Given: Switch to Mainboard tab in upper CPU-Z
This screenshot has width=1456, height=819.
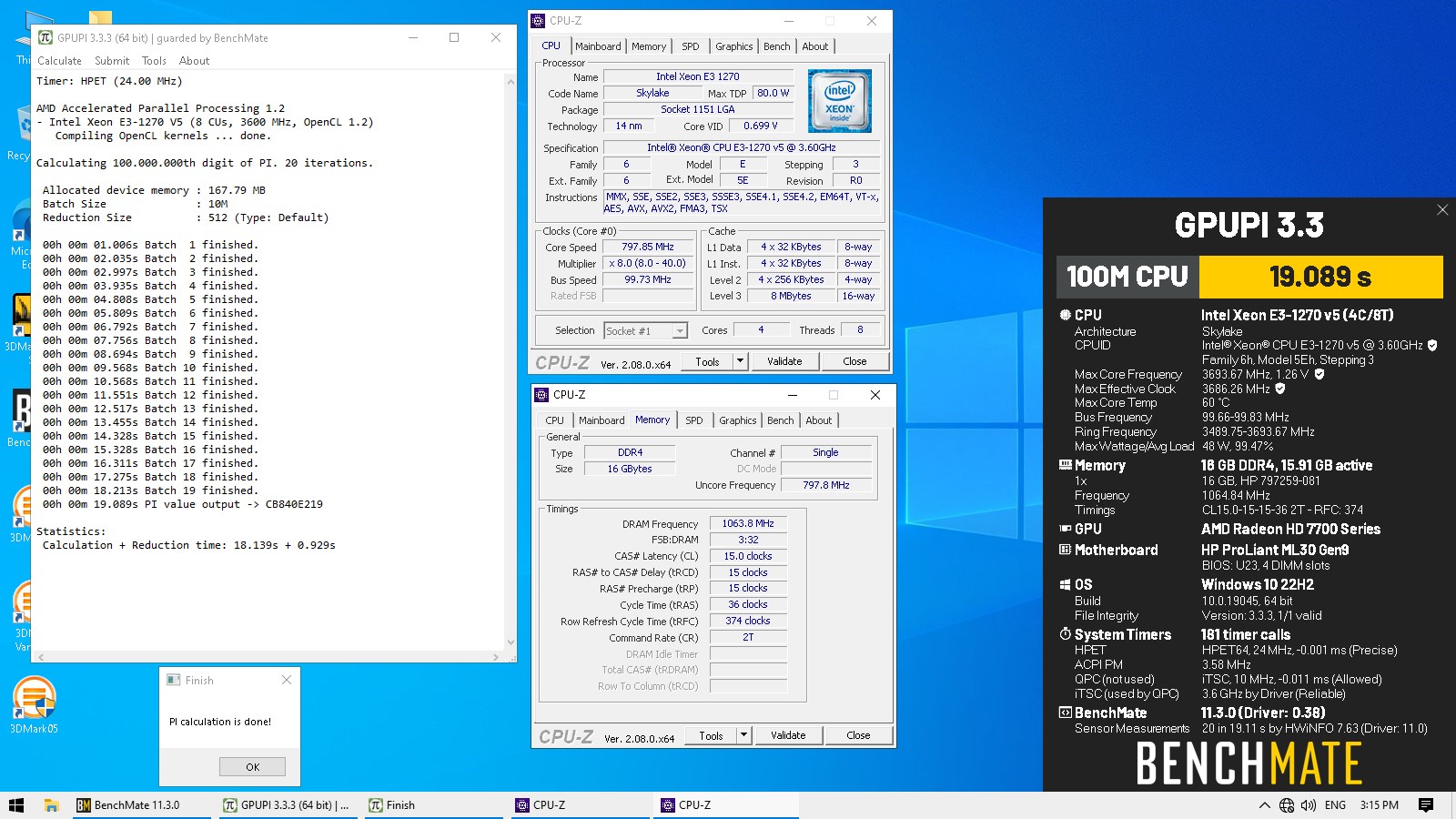Looking at the screenshot, I should click(x=598, y=46).
